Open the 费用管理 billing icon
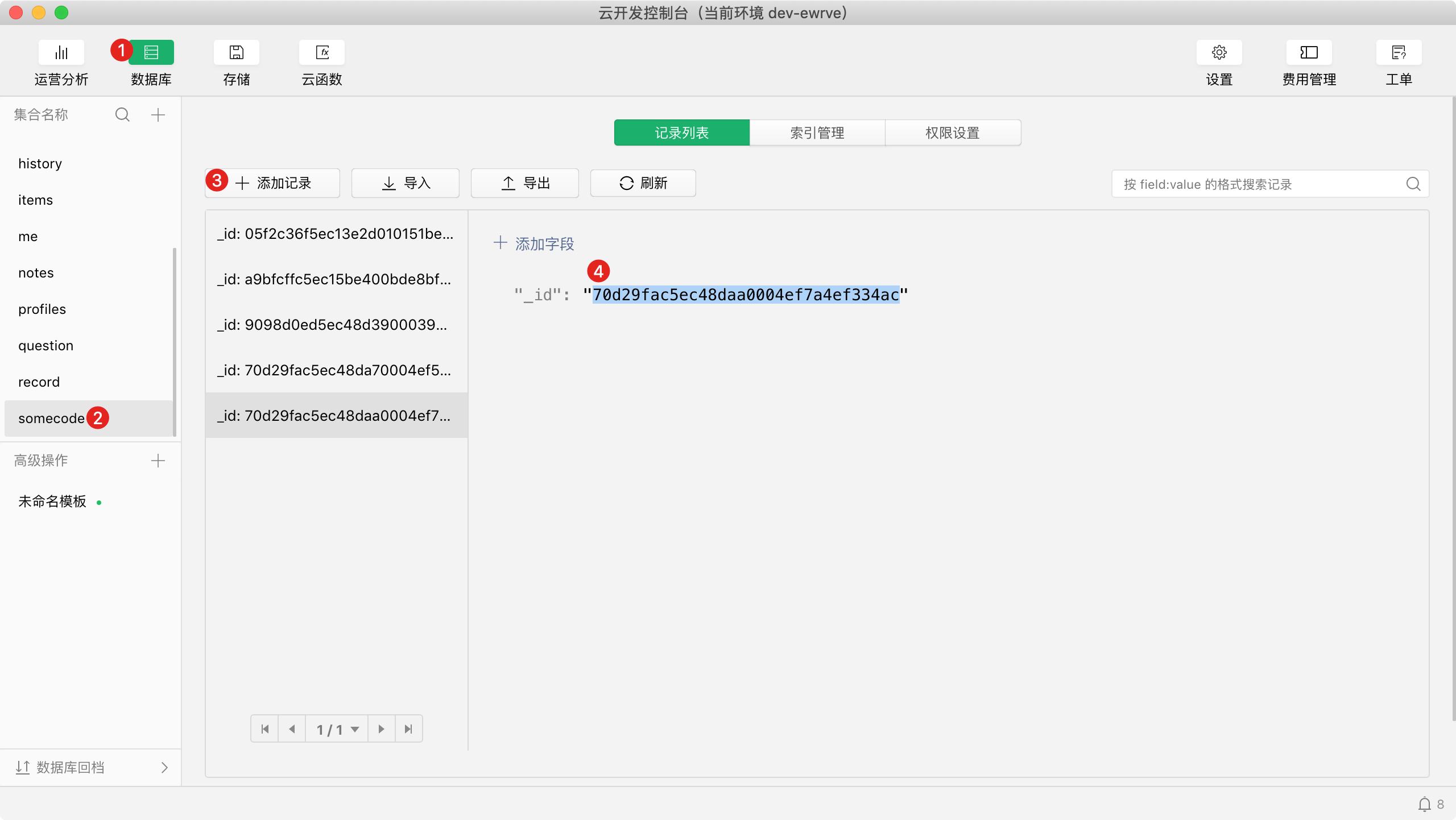 coord(1309,53)
